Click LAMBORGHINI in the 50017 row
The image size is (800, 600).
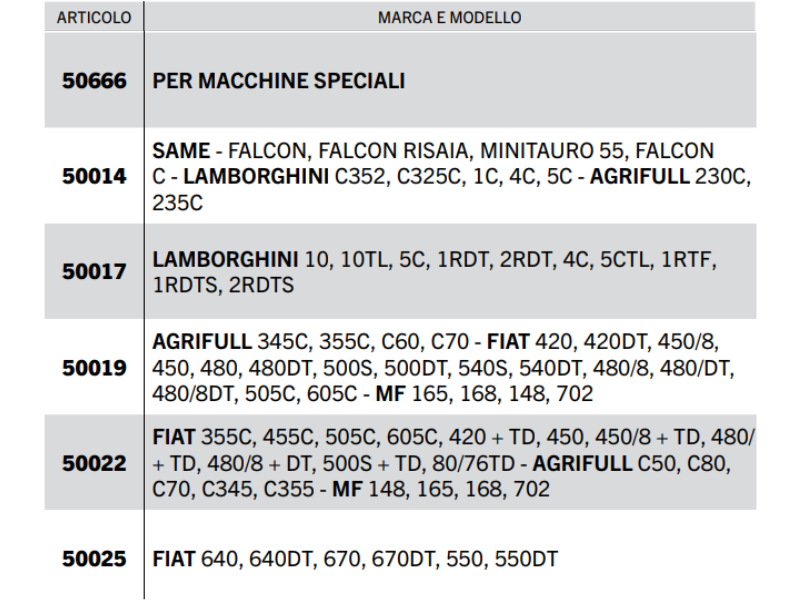(x=225, y=260)
